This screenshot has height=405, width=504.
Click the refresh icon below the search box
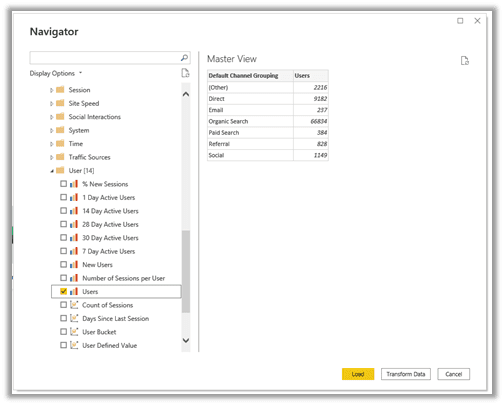click(185, 73)
